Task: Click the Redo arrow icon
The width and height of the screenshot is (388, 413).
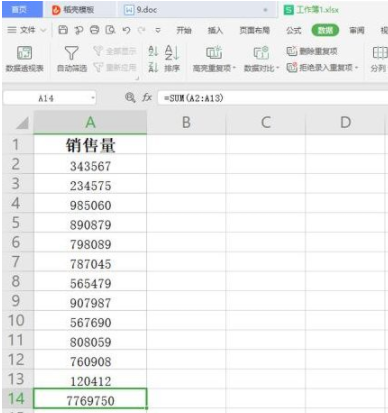Action: (x=142, y=30)
